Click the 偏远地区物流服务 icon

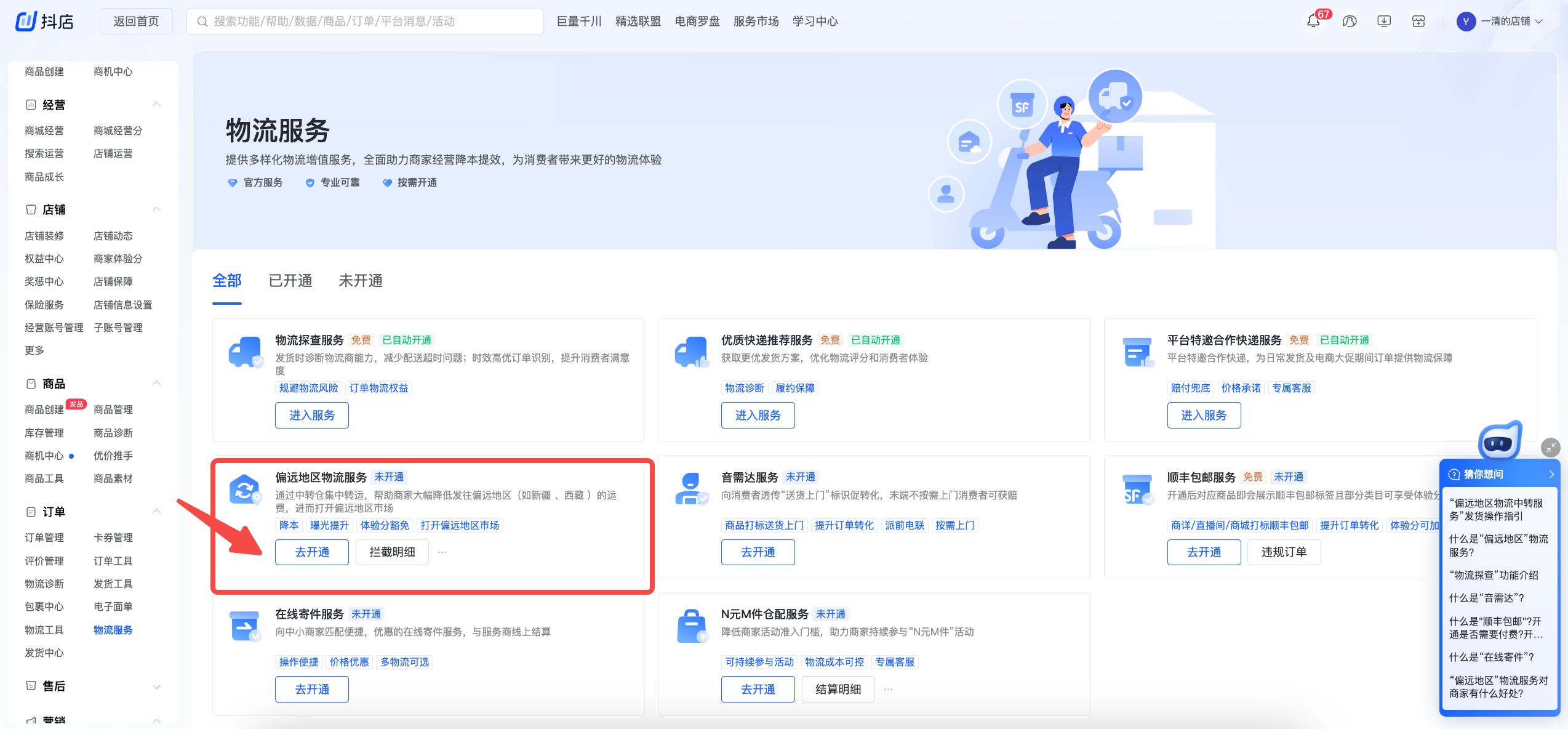tap(246, 489)
